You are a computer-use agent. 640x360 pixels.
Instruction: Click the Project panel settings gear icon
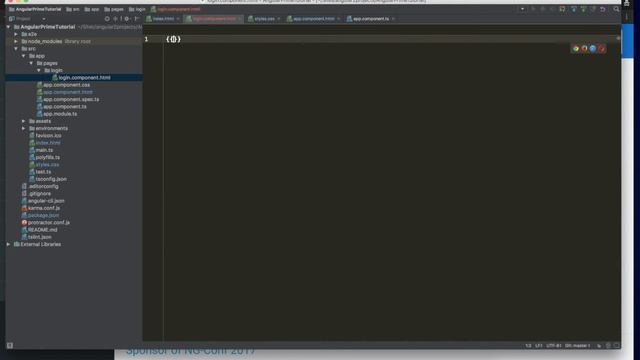pyautogui.click(x=127, y=19)
